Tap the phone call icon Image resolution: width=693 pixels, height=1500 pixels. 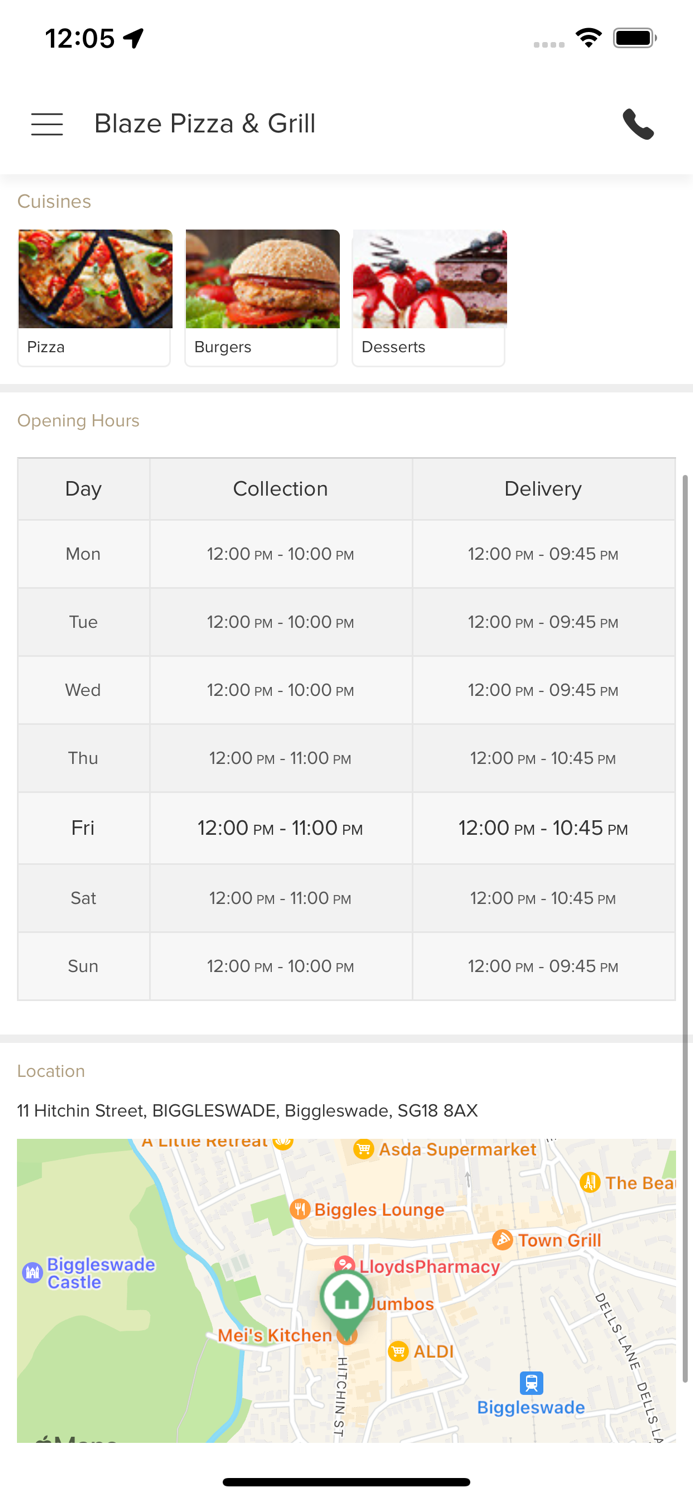(x=638, y=124)
